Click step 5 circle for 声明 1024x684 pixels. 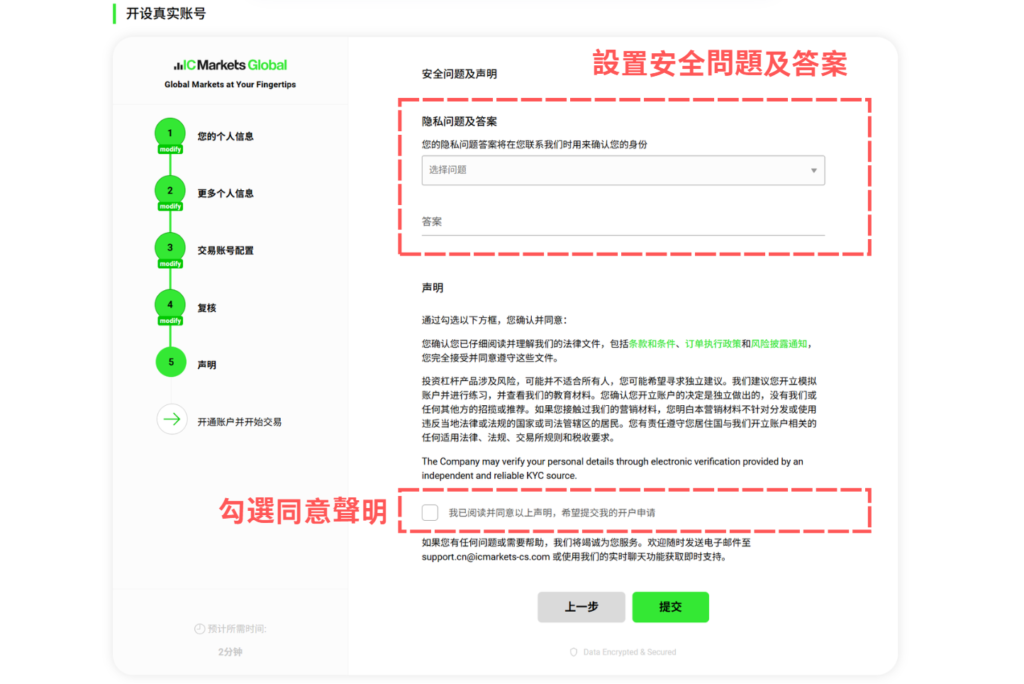[171, 362]
